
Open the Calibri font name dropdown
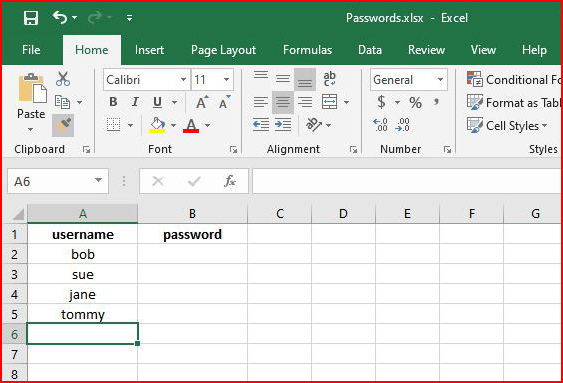pos(183,79)
